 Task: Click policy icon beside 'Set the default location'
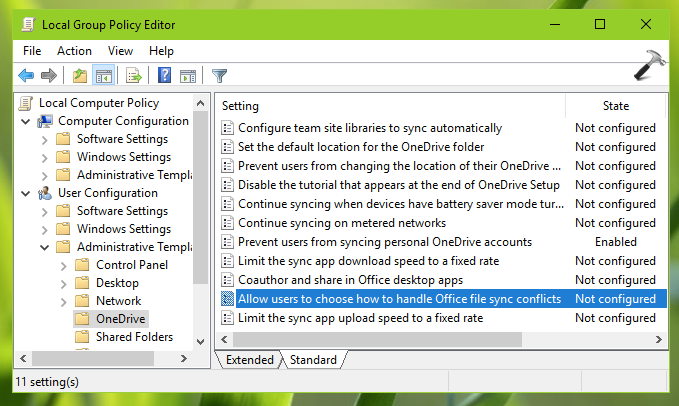227,147
